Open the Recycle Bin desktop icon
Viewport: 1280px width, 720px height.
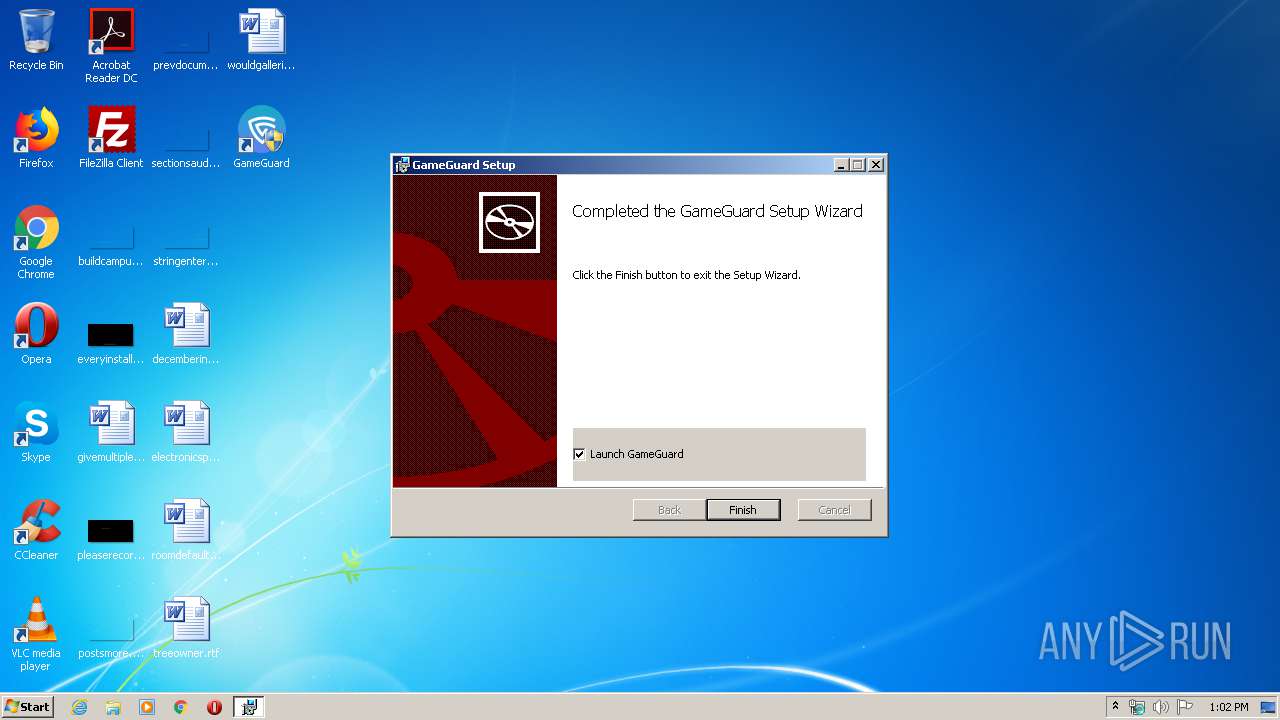[36, 40]
